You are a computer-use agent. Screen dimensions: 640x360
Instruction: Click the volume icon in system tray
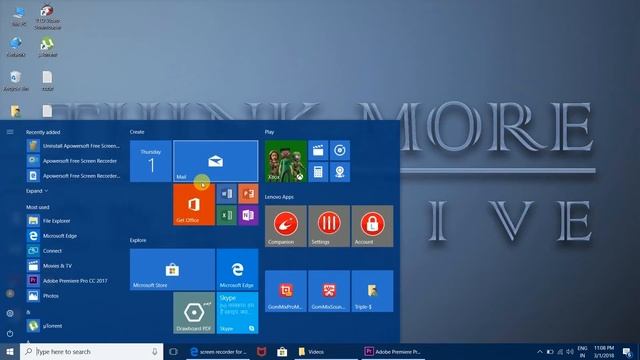click(570, 352)
